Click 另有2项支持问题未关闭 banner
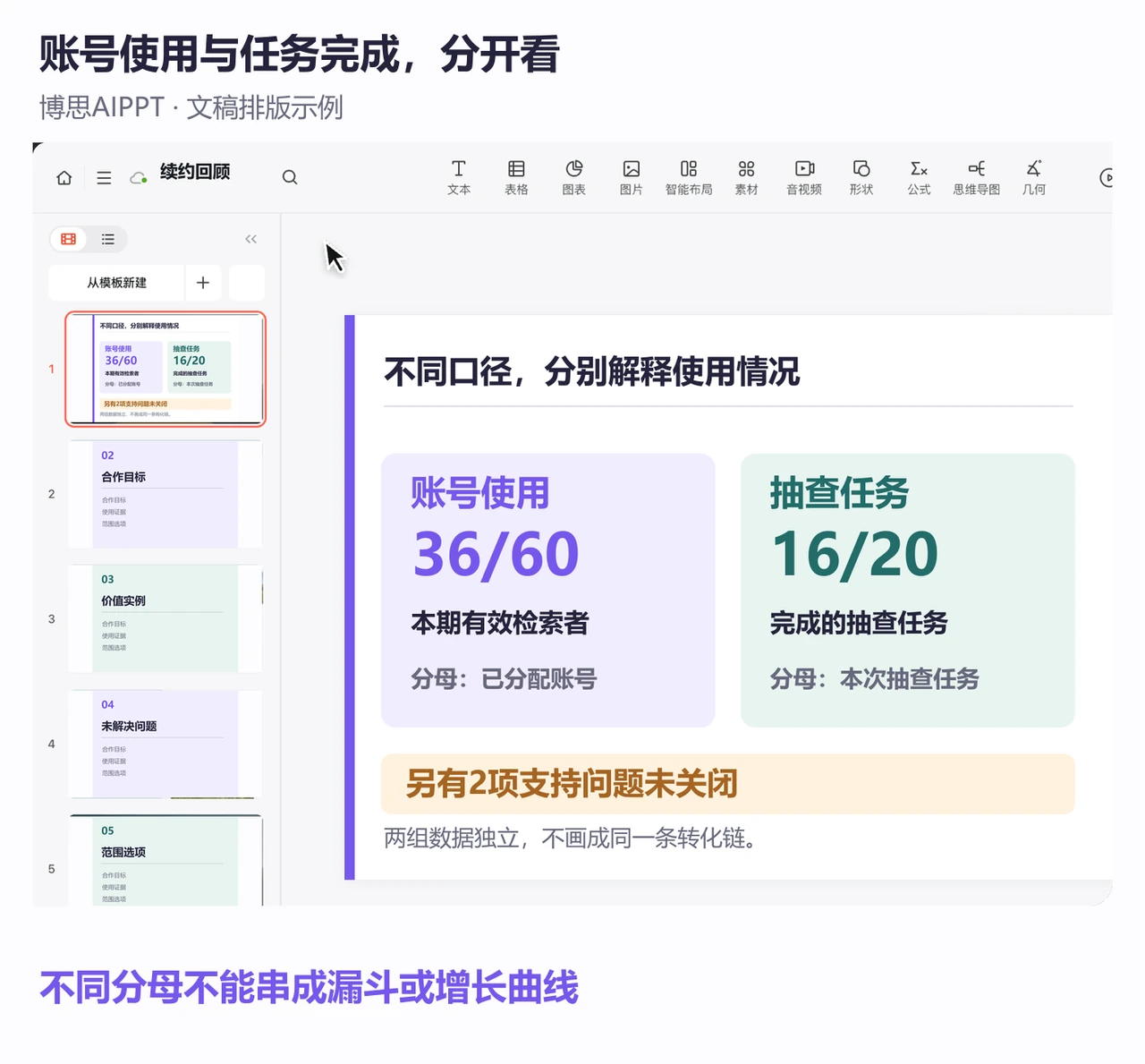The width and height of the screenshot is (1145, 1064). (x=727, y=784)
